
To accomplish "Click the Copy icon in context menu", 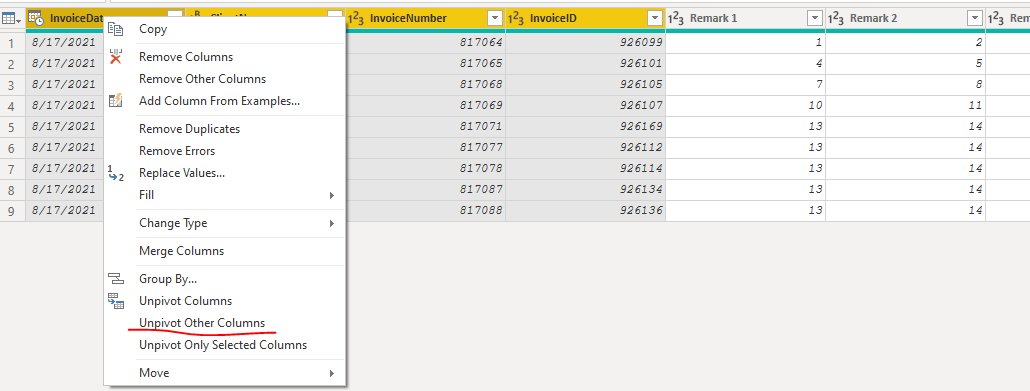I will click(x=116, y=28).
